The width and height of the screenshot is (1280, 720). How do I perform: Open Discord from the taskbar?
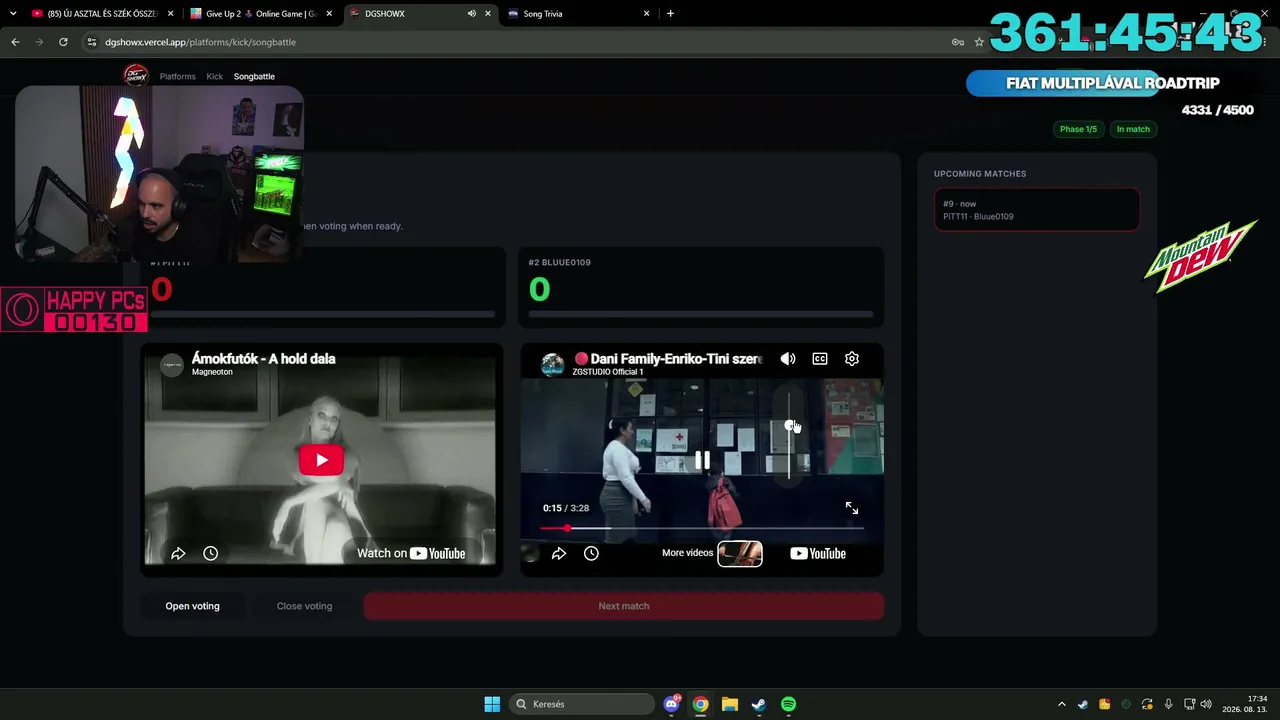tap(672, 704)
